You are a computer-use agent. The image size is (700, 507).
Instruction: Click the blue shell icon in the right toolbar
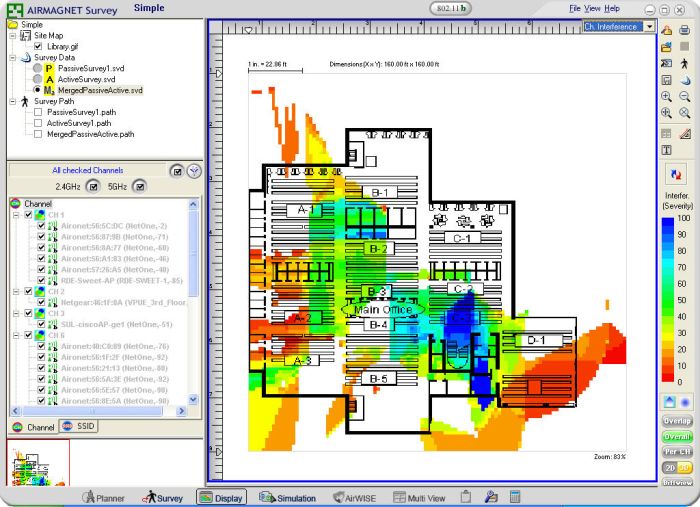tap(684, 80)
